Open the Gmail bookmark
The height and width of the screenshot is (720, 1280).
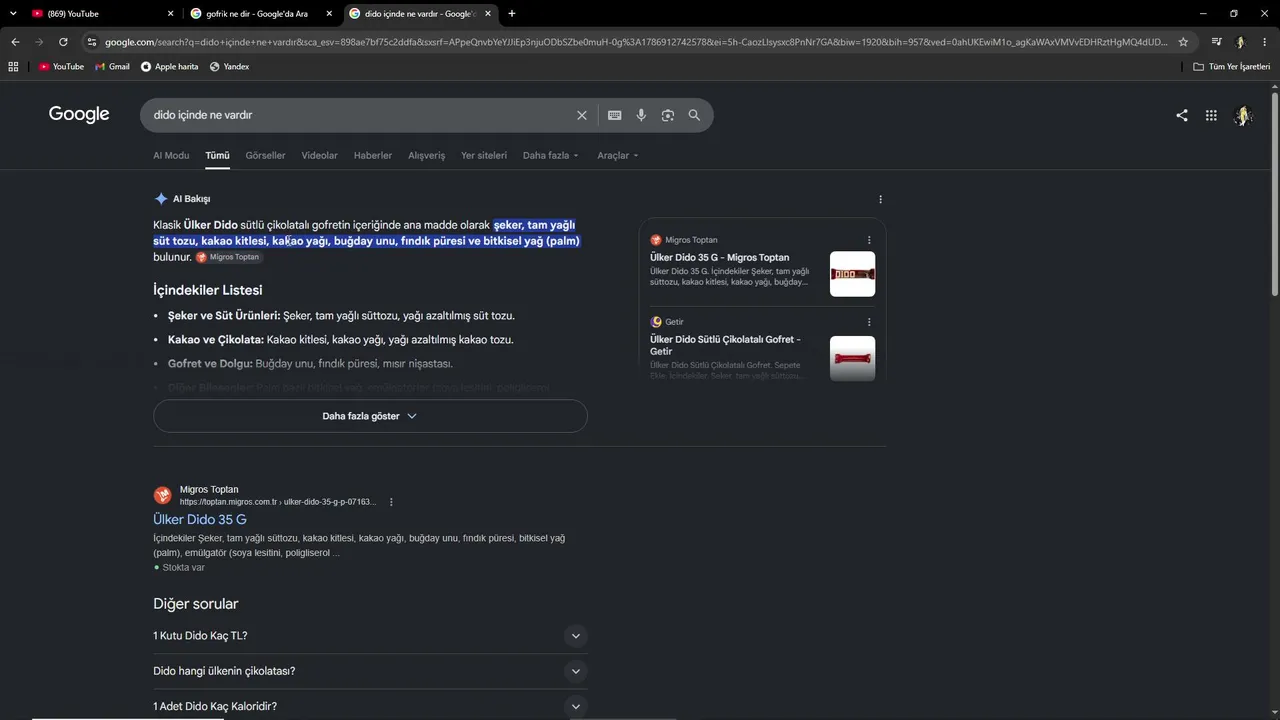tap(112, 67)
